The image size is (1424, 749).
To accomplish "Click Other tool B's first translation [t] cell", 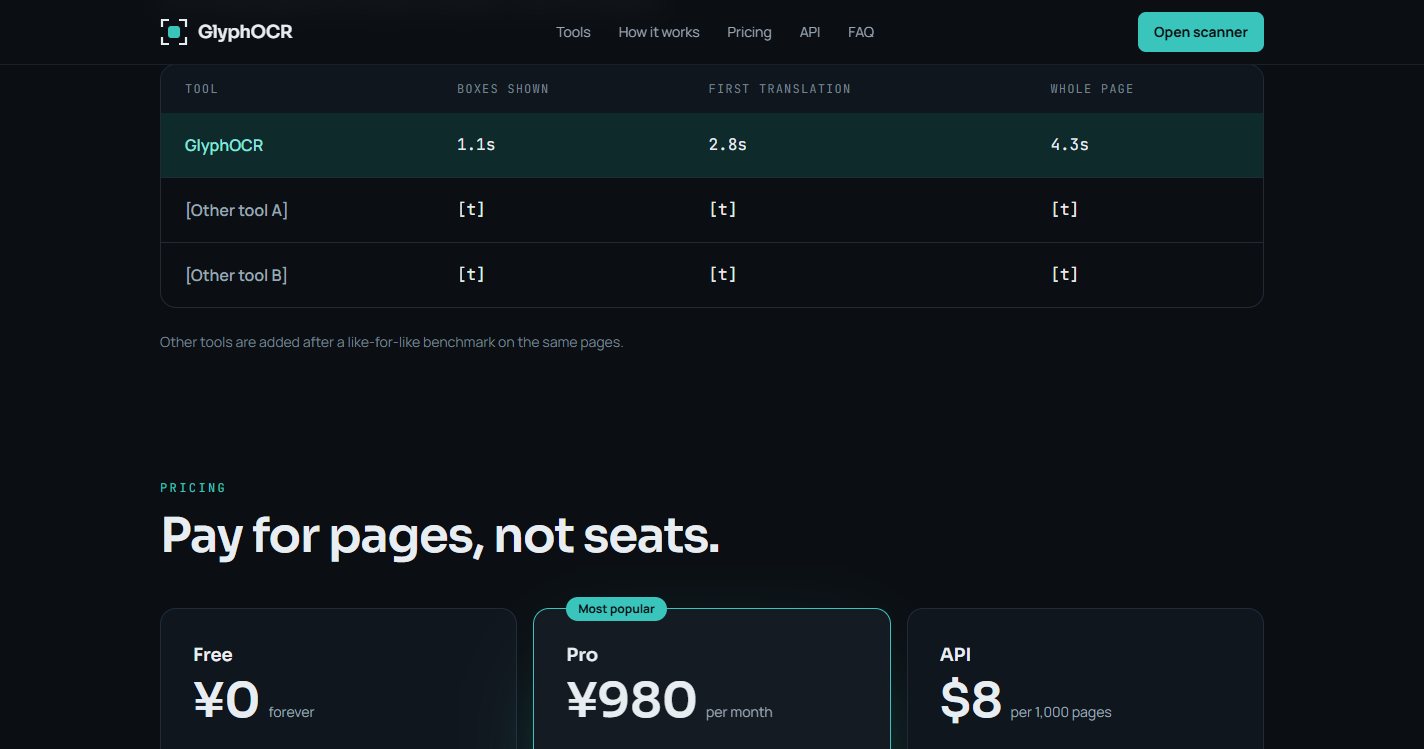I will click(722, 275).
